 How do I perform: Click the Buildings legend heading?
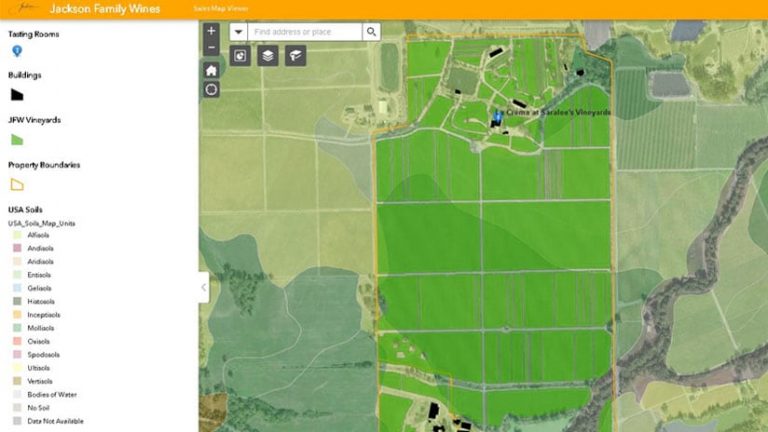[x=24, y=75]
